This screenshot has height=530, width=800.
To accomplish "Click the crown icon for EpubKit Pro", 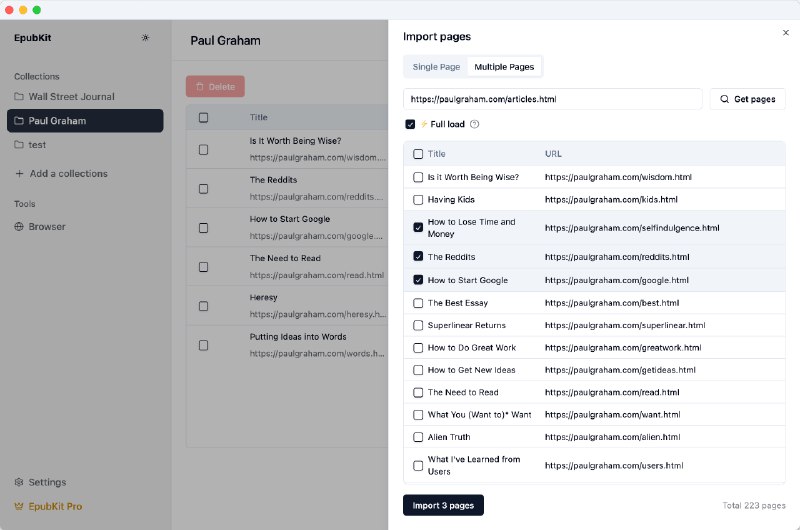I will click(19, 506).
